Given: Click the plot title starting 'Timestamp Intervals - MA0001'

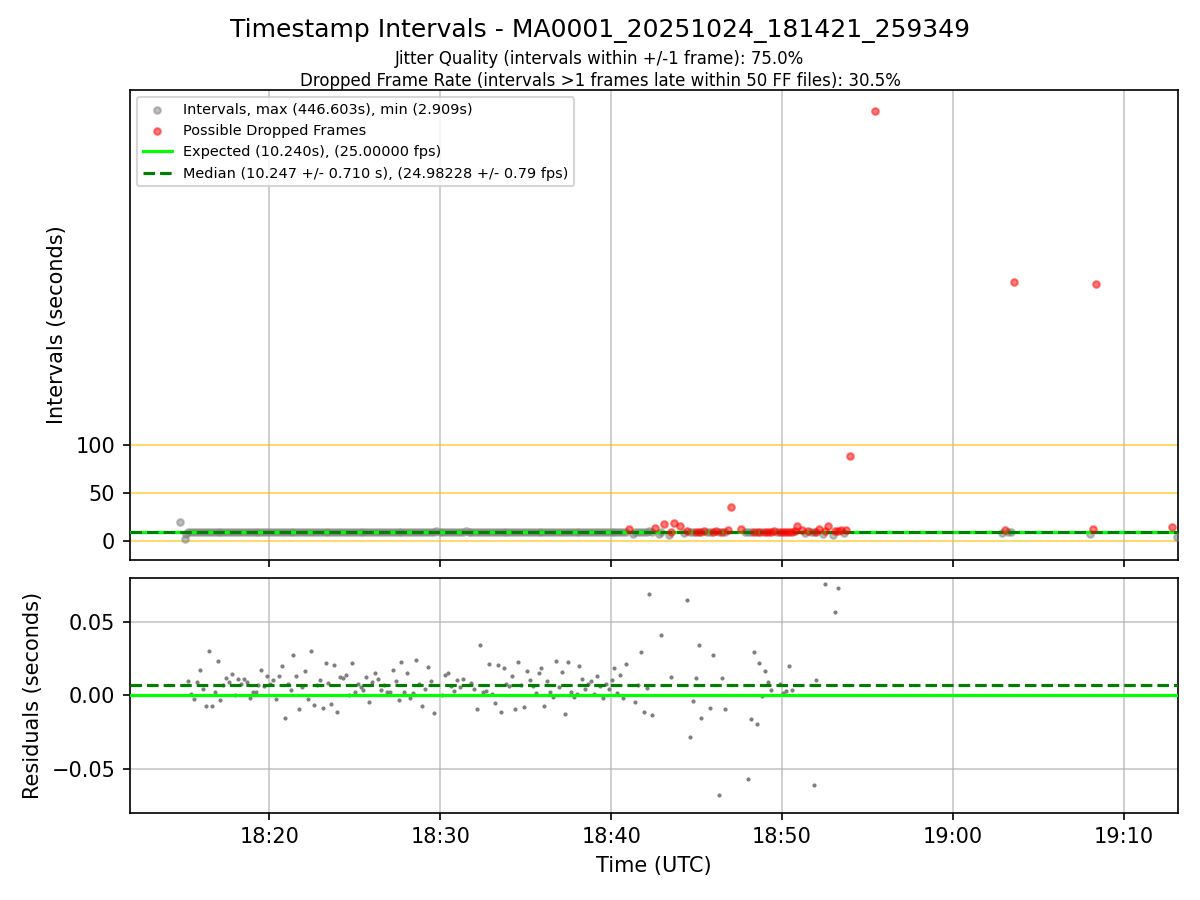Looking at the screenshot, I should tap(600, 29).
